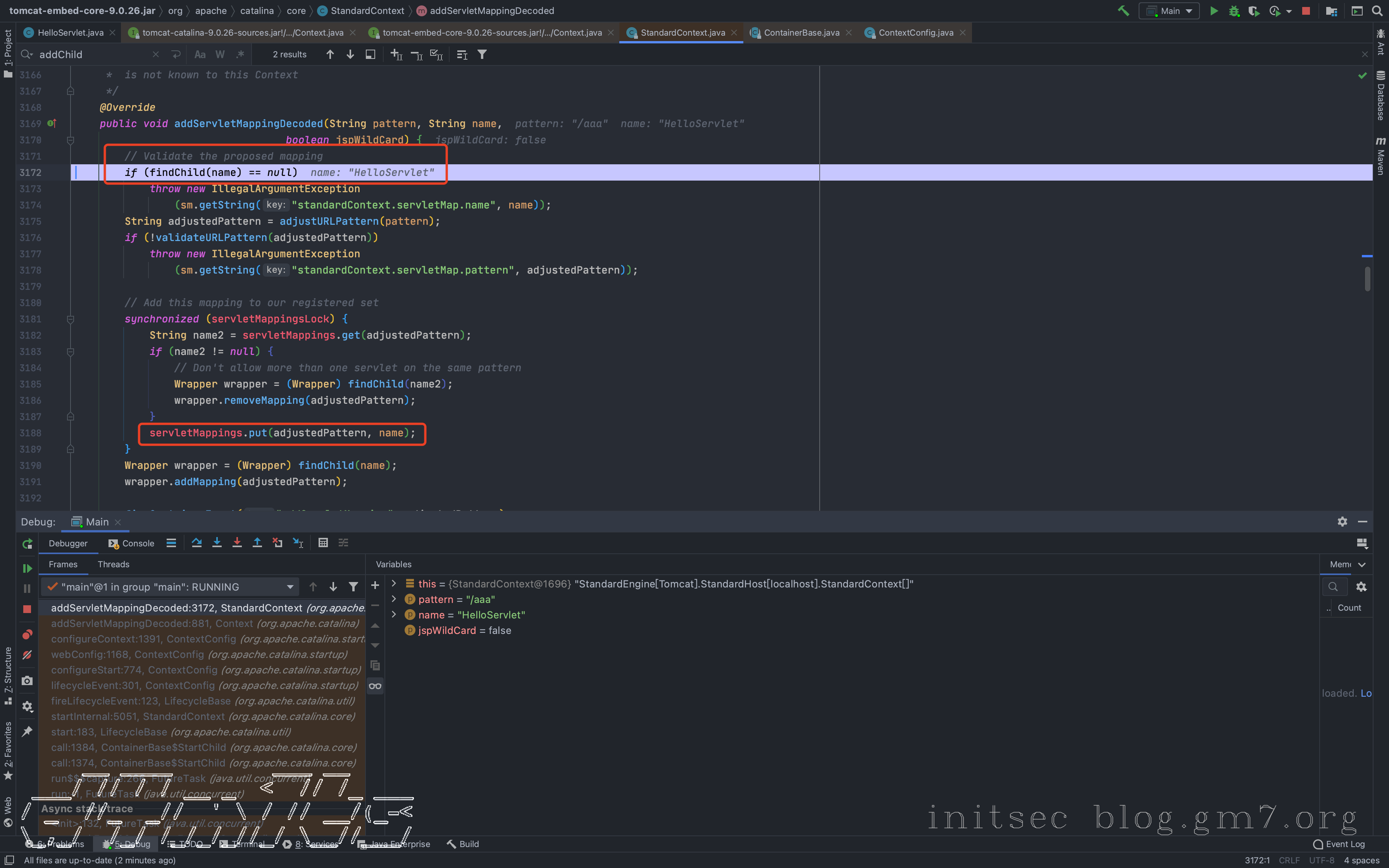Toggle Regex option in search bar
This screenshot has width=1389, height=868.
(x=240, y=55)
